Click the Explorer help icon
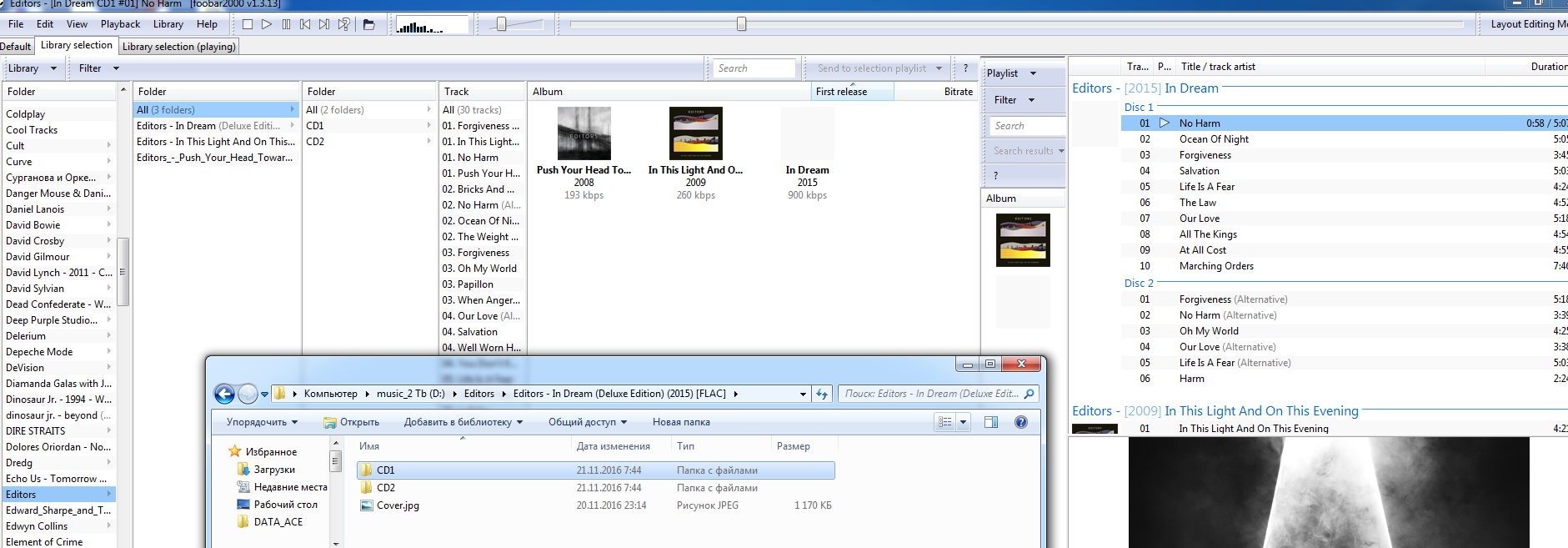The width and height of the screenshot is (1568, 548). pyautogui.click(x=1021, y=422)
